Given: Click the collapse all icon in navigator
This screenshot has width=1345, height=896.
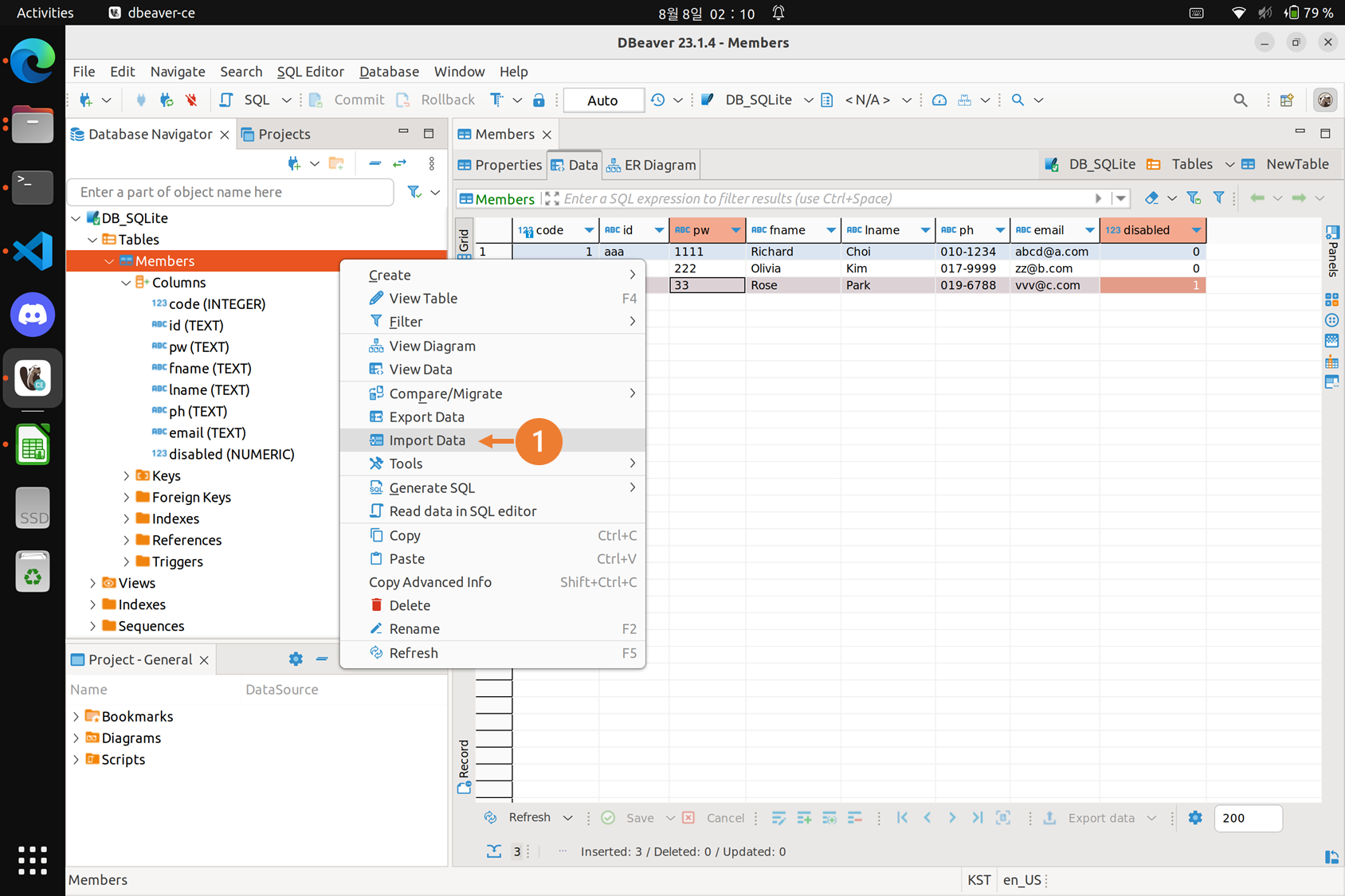Looking at the screenshot, I should click(x=374, y=163).
